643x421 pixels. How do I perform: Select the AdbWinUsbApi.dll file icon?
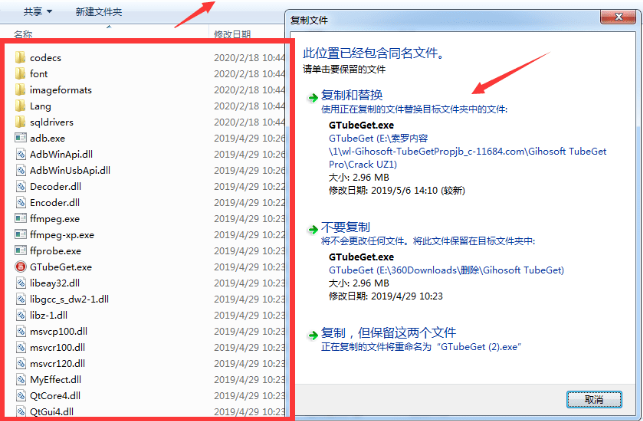point(21,170)
